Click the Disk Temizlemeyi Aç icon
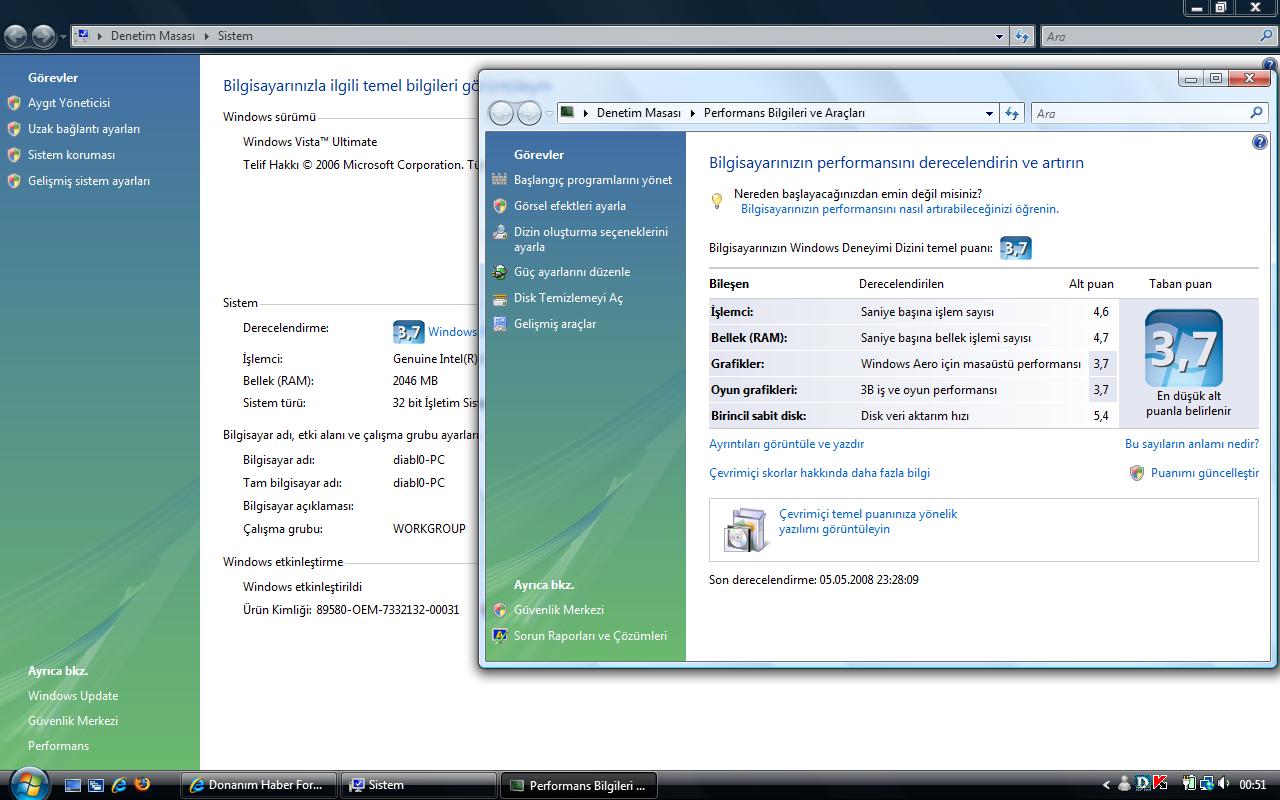 pyautogui.click(x=500, y=298)
